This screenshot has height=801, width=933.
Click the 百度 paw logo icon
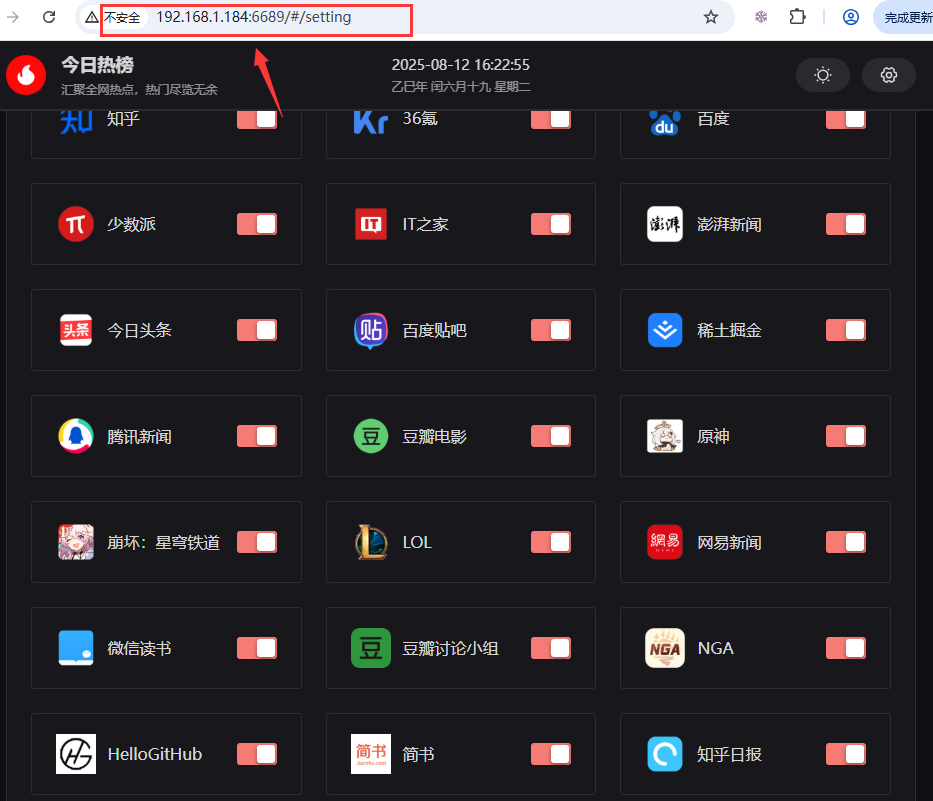click(665, 122)
